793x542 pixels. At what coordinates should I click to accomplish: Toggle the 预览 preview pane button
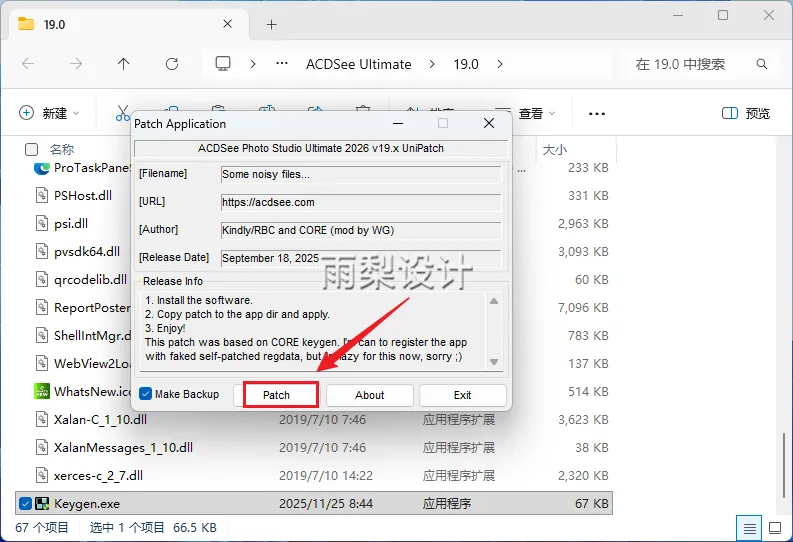[746, 113]
